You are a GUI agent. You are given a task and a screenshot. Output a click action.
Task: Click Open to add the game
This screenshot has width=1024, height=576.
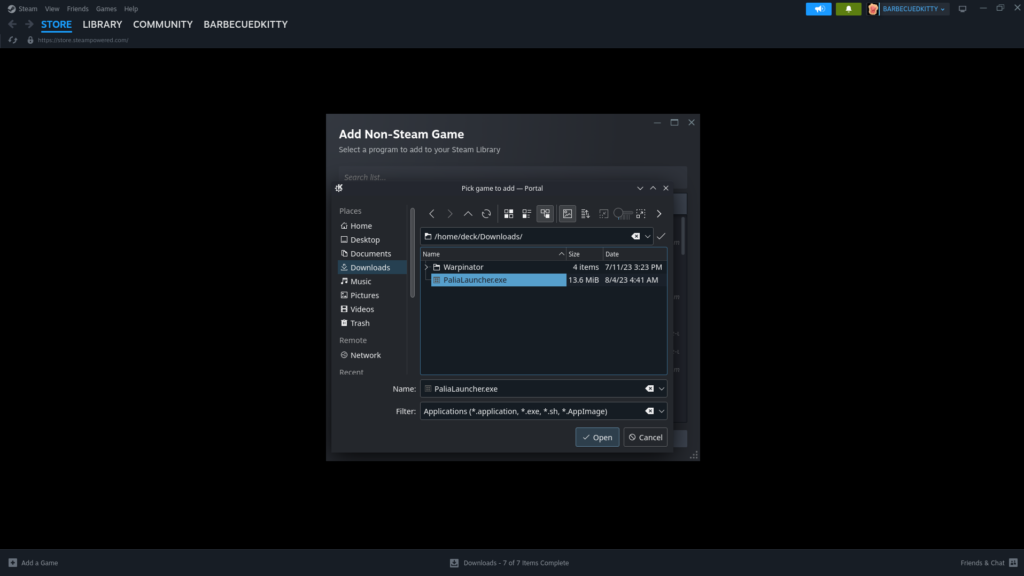(x=597, y=438)
